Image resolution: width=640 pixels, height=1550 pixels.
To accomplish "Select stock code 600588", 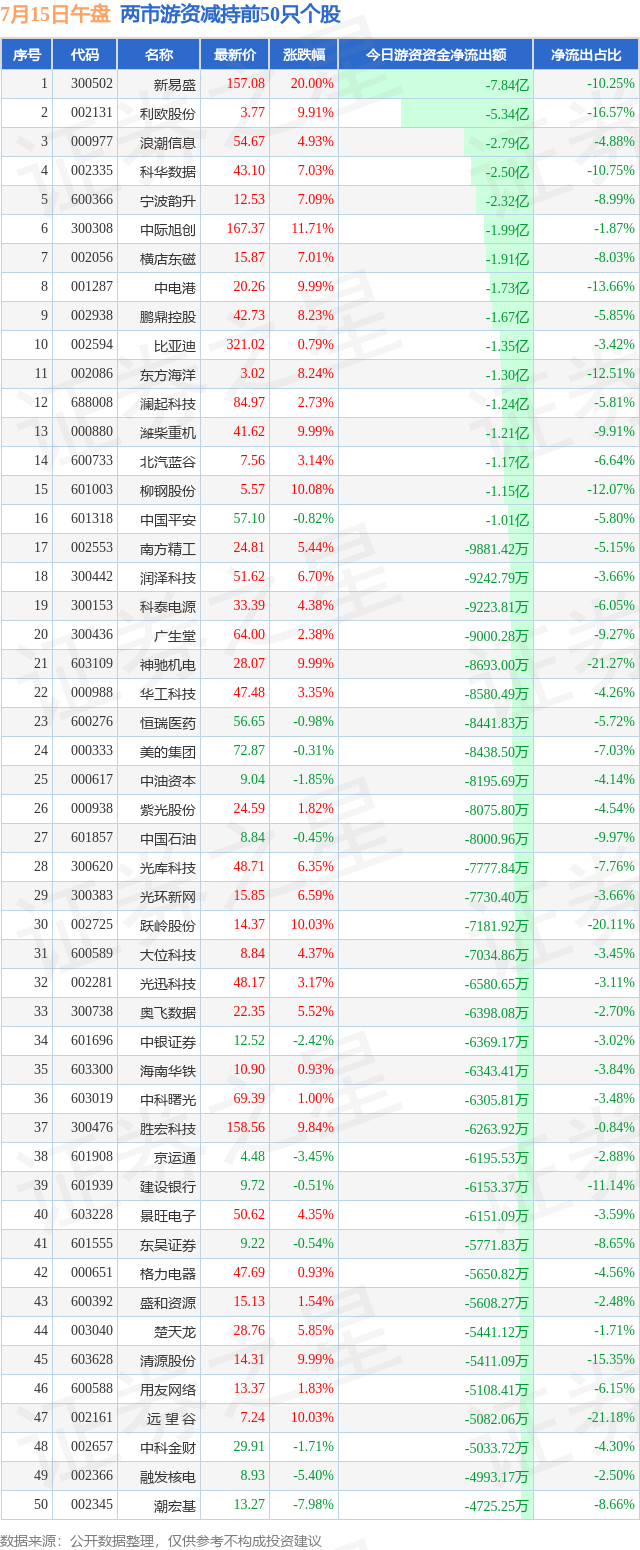I will [91, 1389].
